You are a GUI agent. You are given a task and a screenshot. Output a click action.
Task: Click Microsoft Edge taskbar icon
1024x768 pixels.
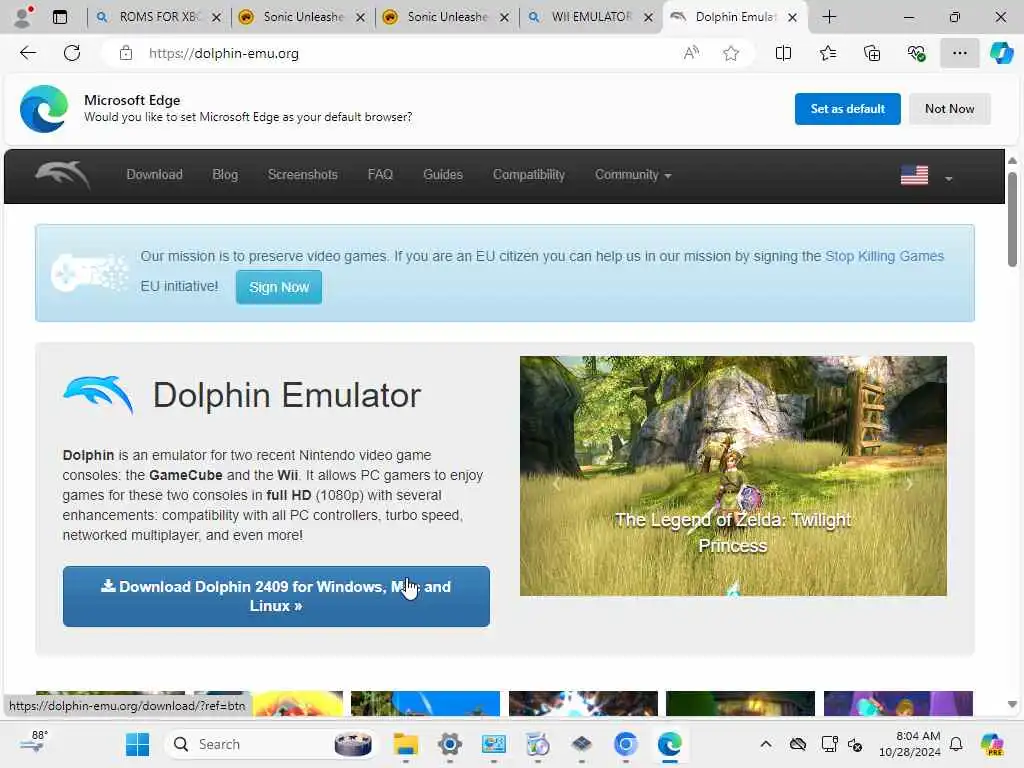670,744
